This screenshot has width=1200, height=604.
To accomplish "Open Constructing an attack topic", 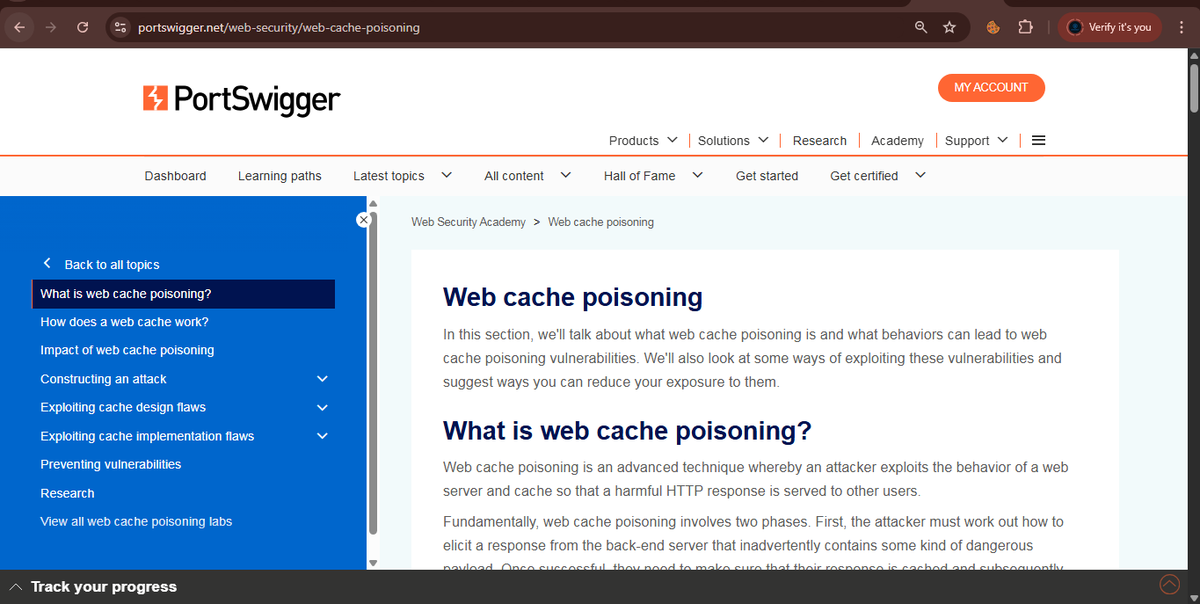I will pos(103,379).
